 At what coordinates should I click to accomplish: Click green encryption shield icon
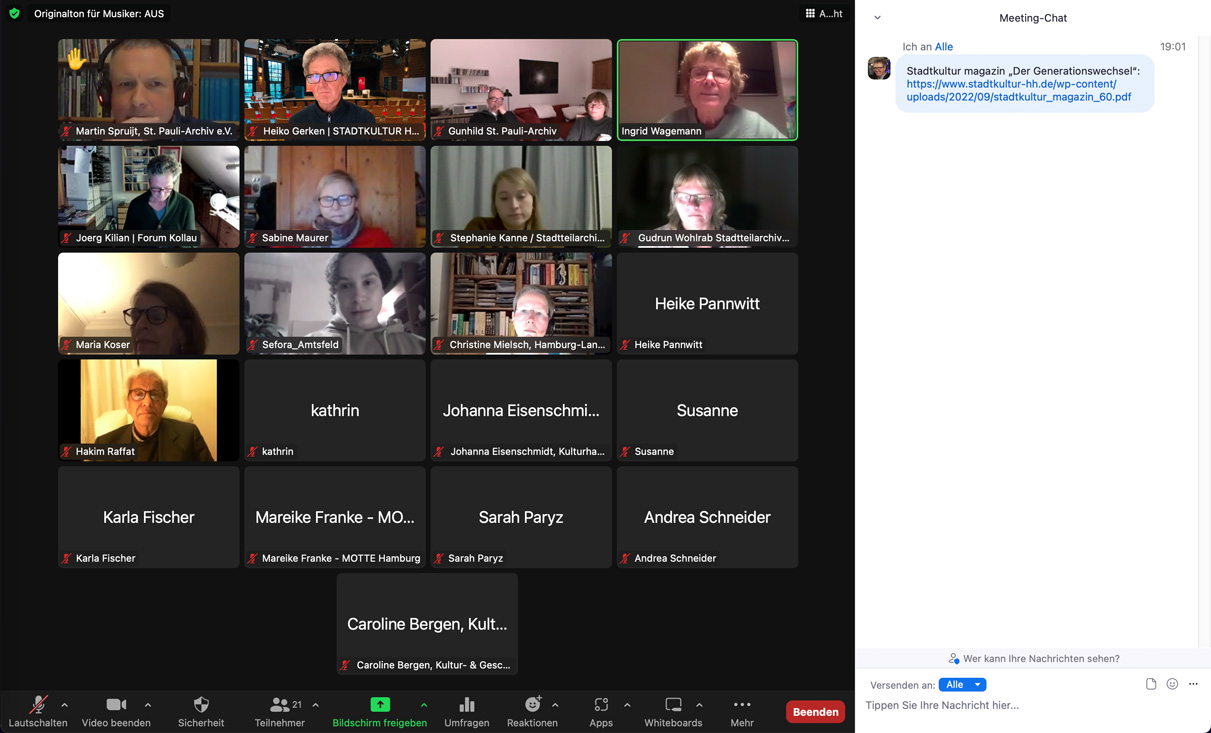click(14, 14)
